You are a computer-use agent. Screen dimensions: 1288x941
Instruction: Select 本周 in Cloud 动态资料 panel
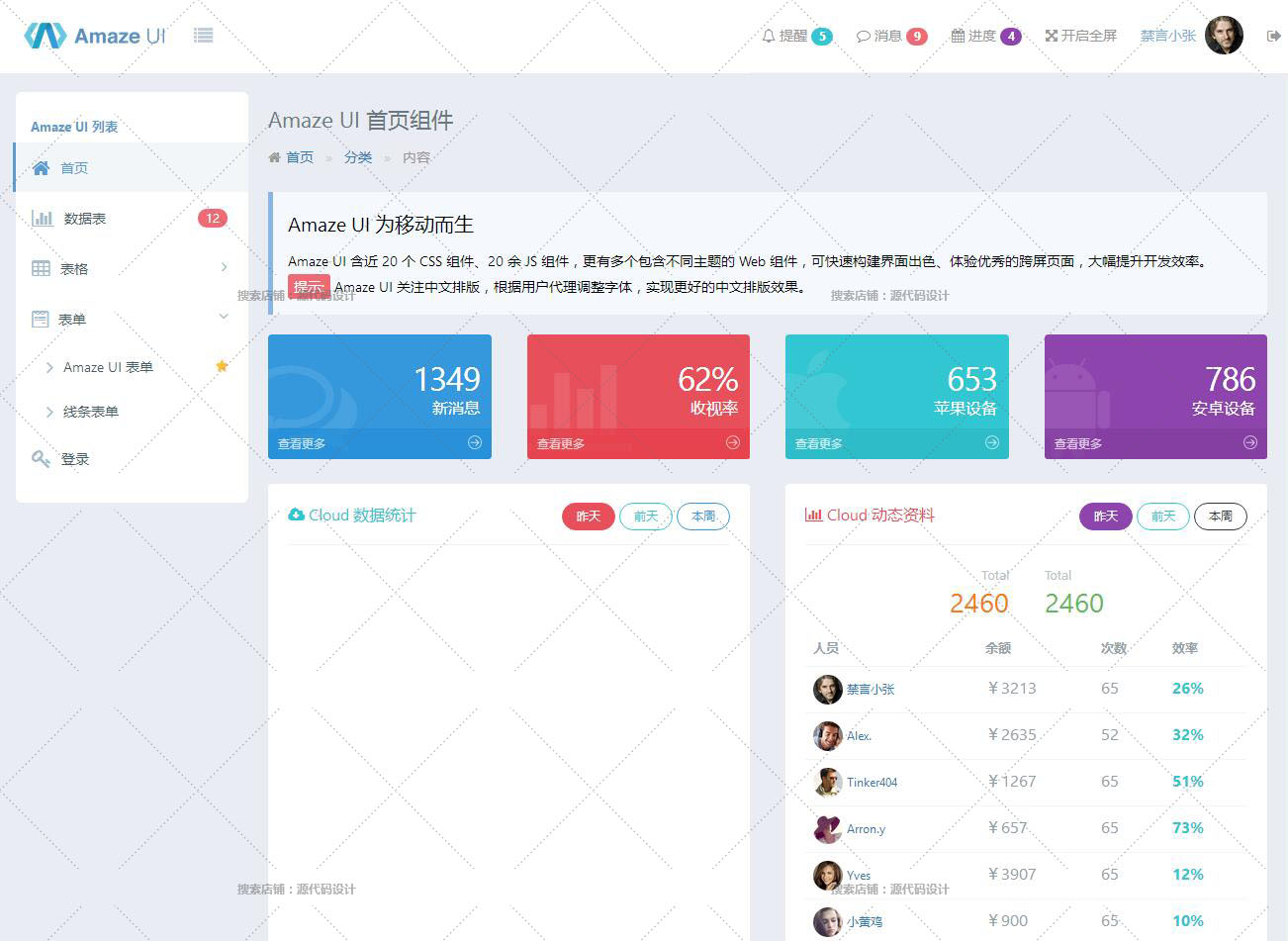click(1220, 517)
